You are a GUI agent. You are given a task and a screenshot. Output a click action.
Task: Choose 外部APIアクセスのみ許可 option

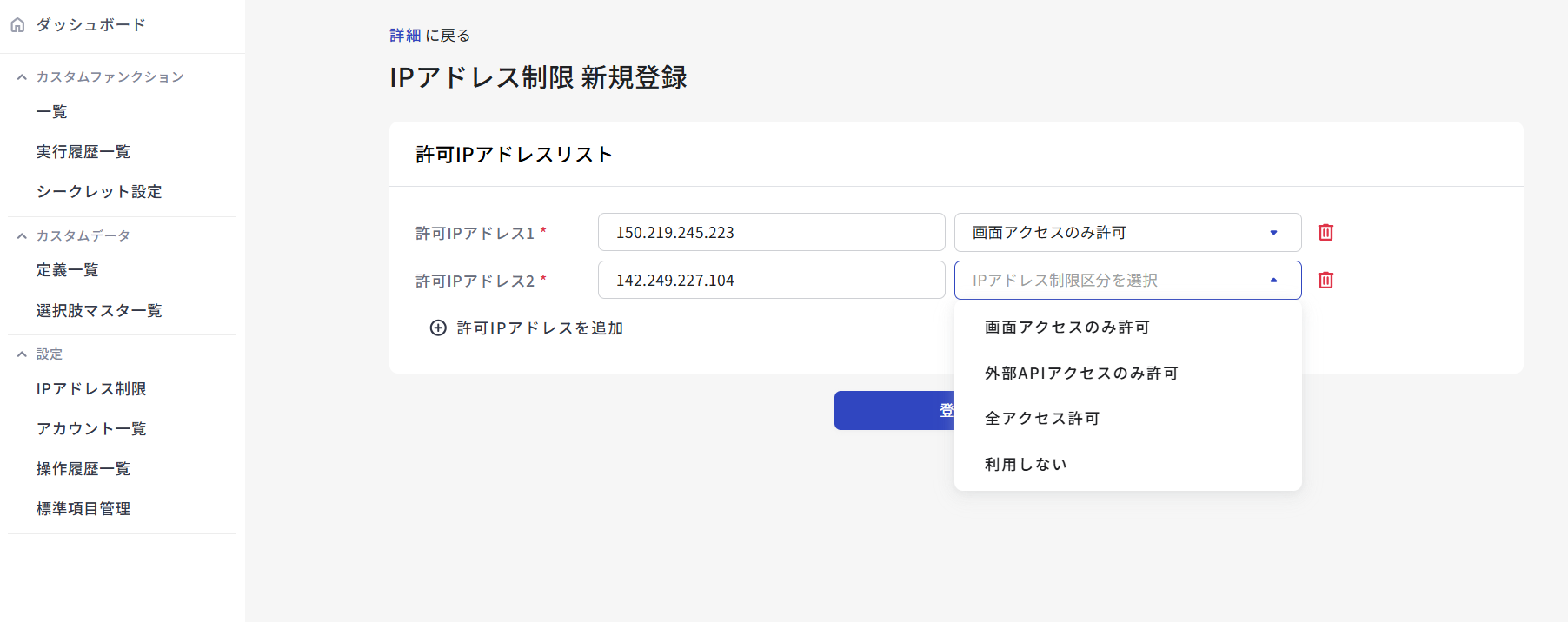1080,374
